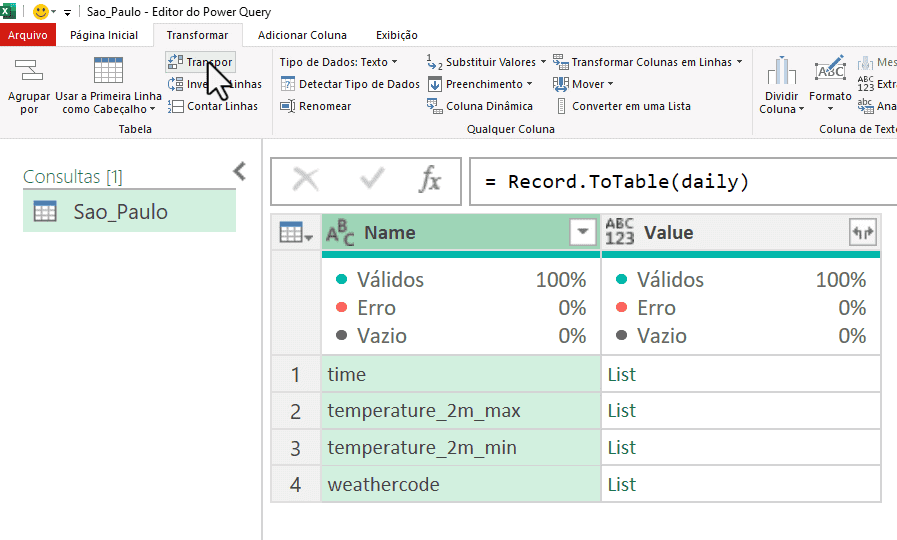The image size is (897, 540).
Task: Expand Substituir Valores dropdown
Action: click(542, 62)
